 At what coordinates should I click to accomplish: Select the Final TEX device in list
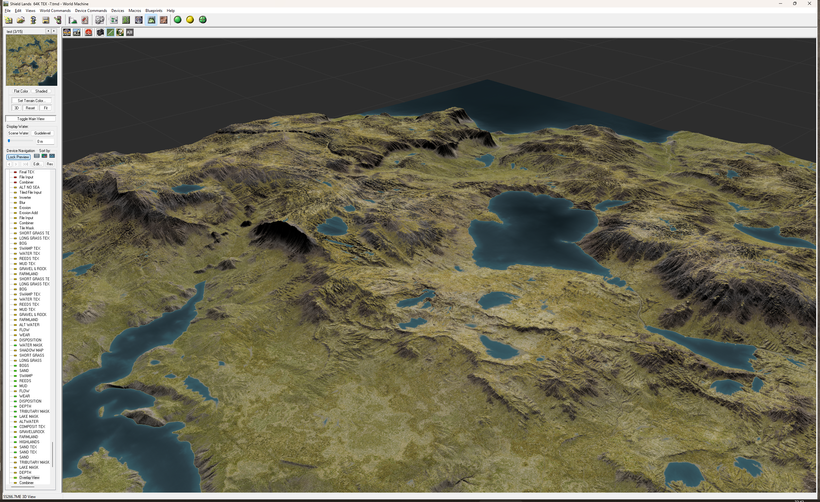point(26,172)
